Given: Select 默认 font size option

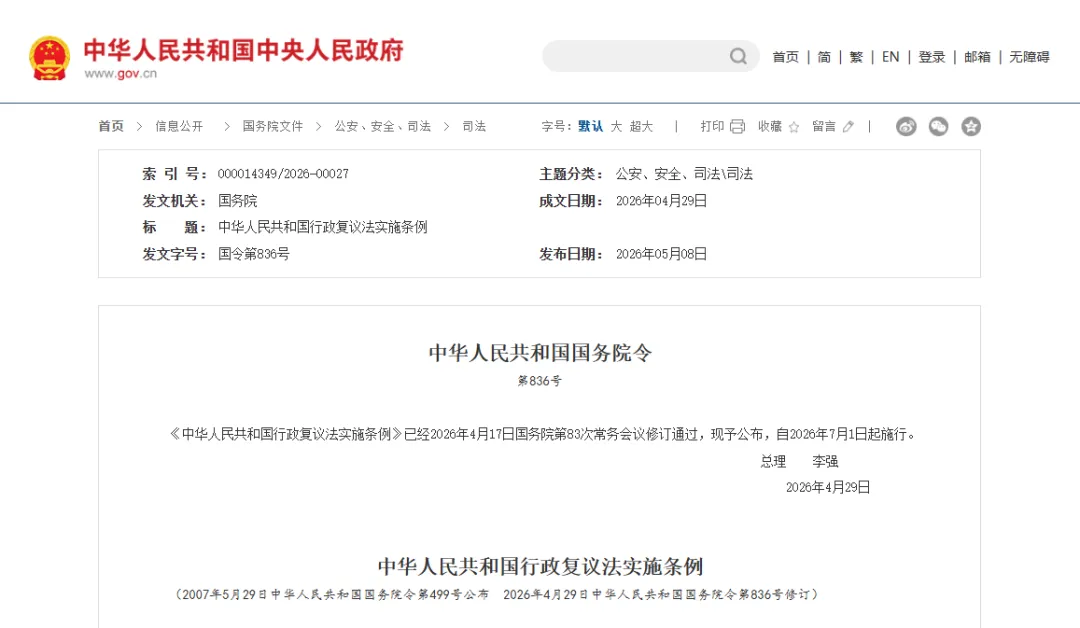Looking at the screenshot, I should [x=590, y=126].
